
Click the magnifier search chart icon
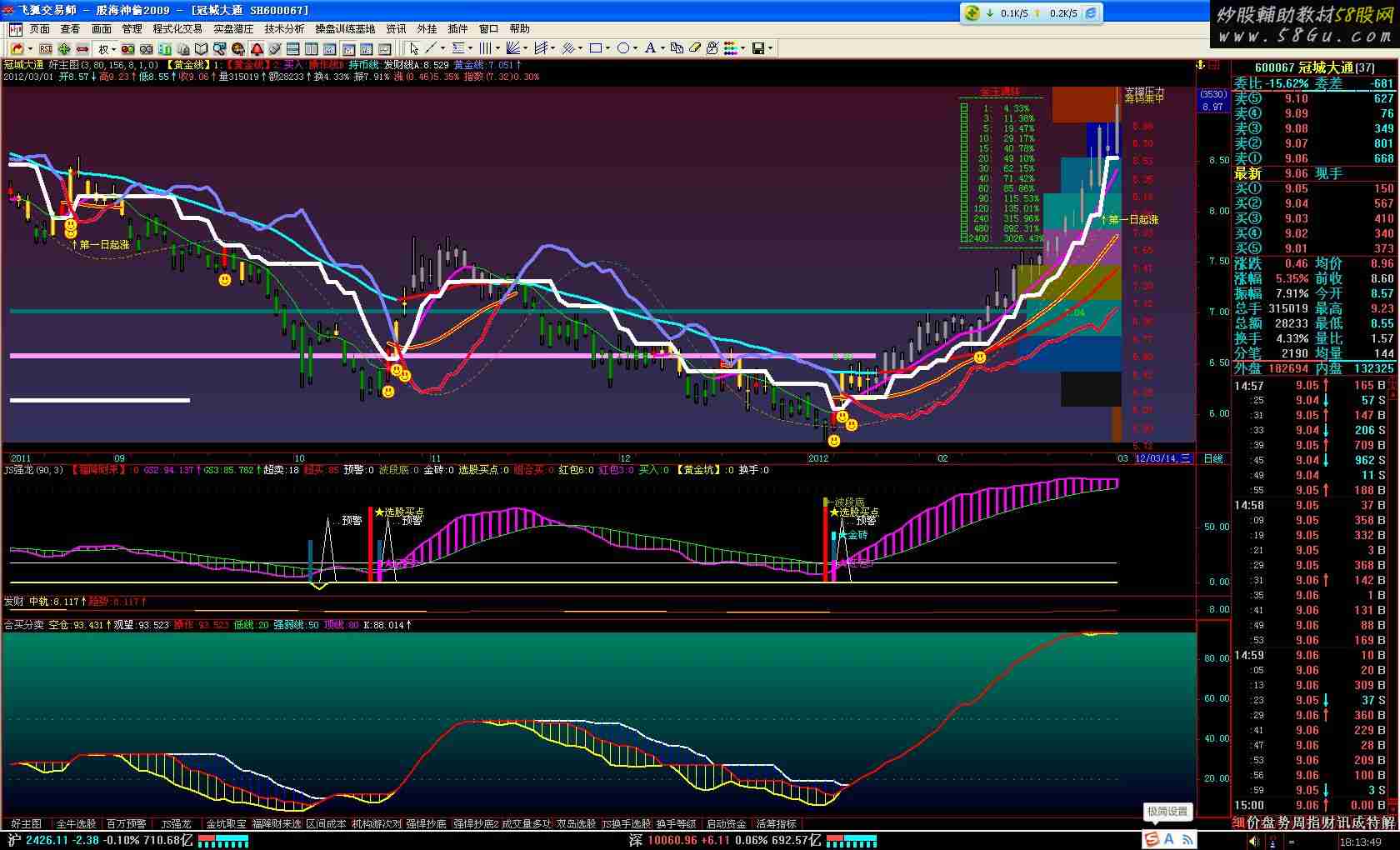[x=219, y=49]
